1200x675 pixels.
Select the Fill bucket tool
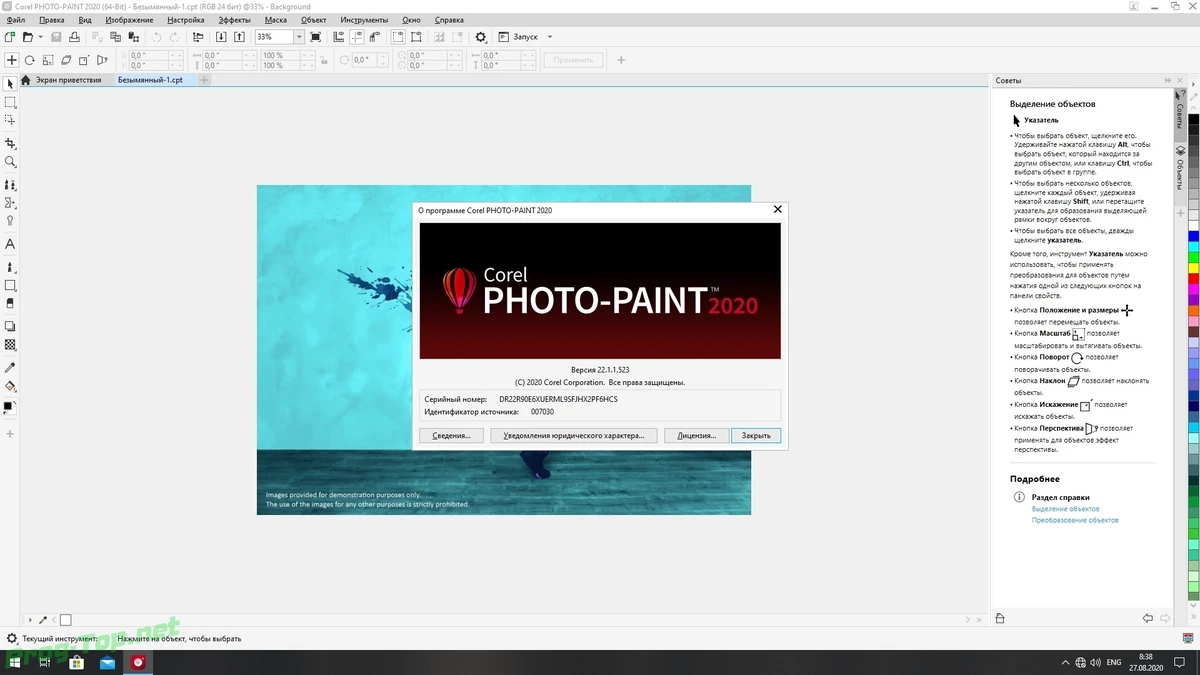pos(10,386)
